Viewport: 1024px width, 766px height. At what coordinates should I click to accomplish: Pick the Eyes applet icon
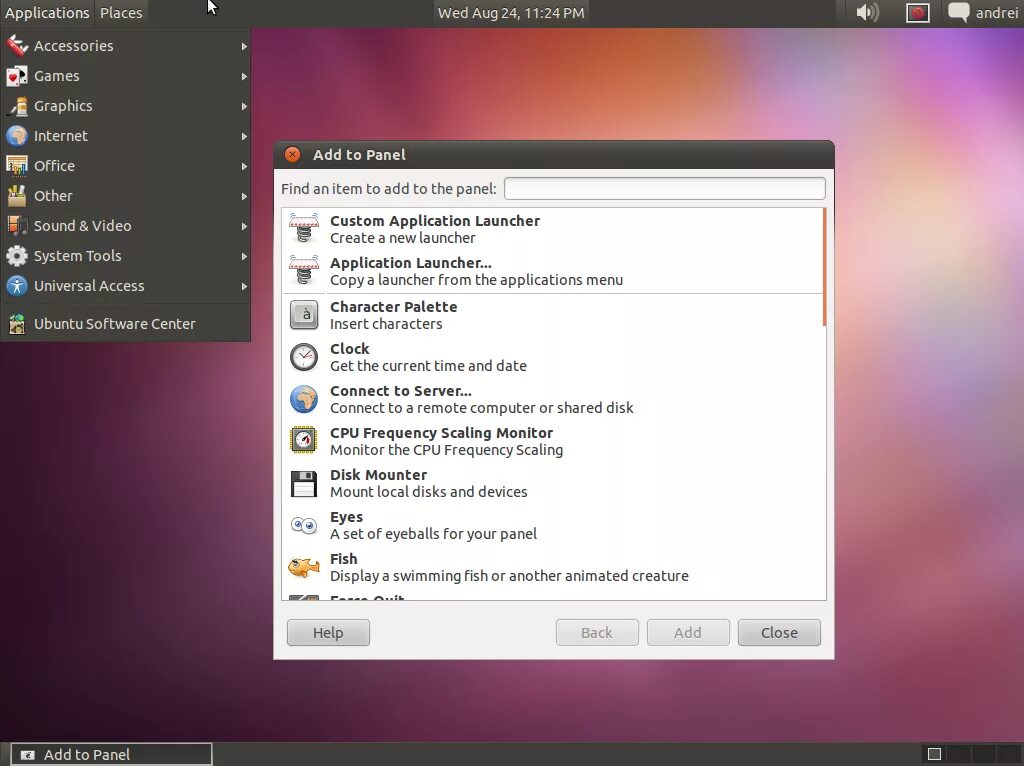(x=304, y=525)
